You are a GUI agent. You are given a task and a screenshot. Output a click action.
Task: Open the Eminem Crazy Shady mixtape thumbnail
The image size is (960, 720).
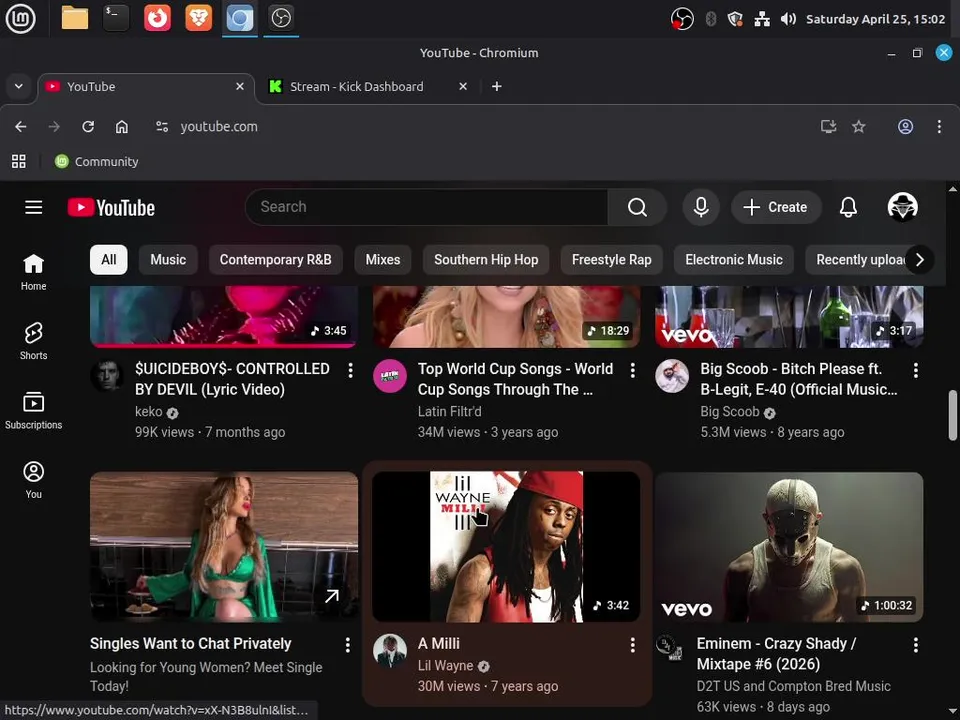click(789, 546)
